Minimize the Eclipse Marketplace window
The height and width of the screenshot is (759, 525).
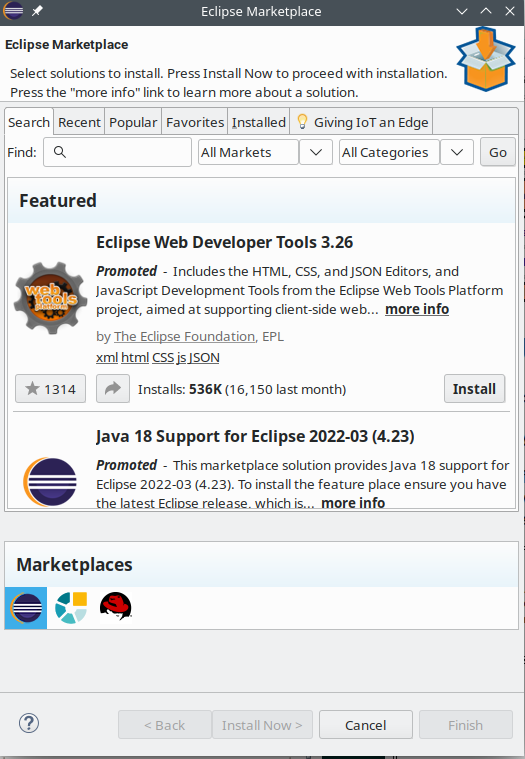click(x=462, y=11)
